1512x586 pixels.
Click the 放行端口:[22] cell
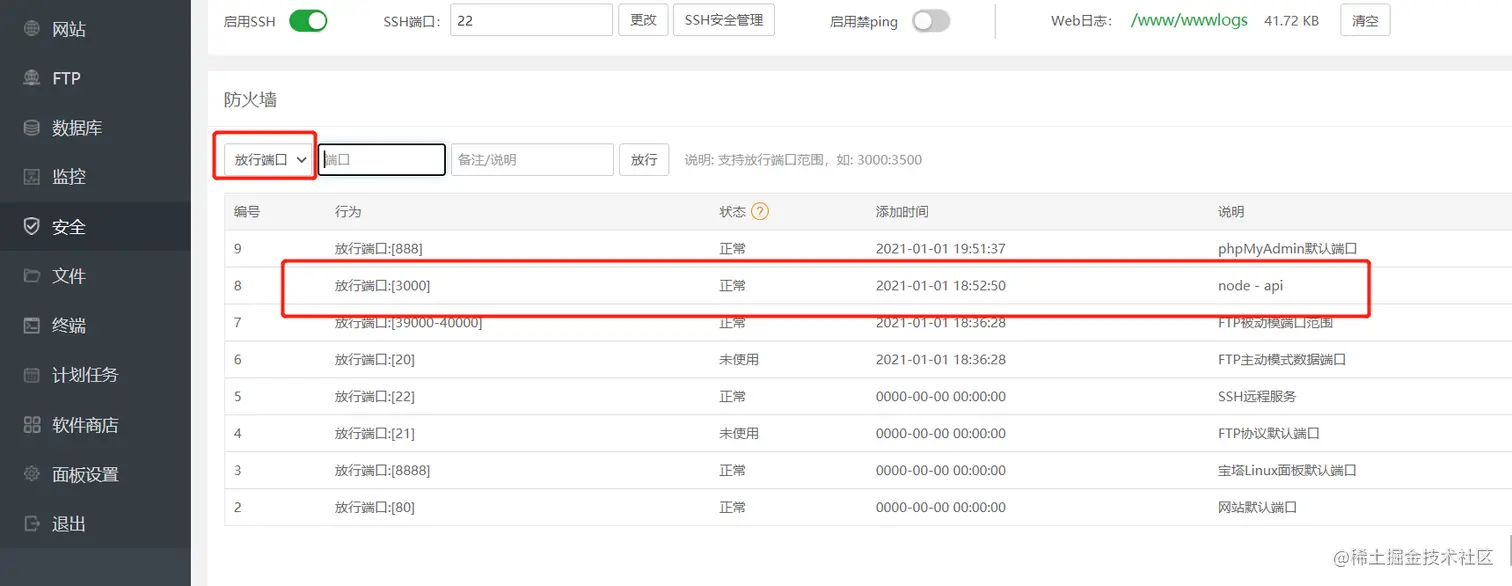(x=375, y=396)
